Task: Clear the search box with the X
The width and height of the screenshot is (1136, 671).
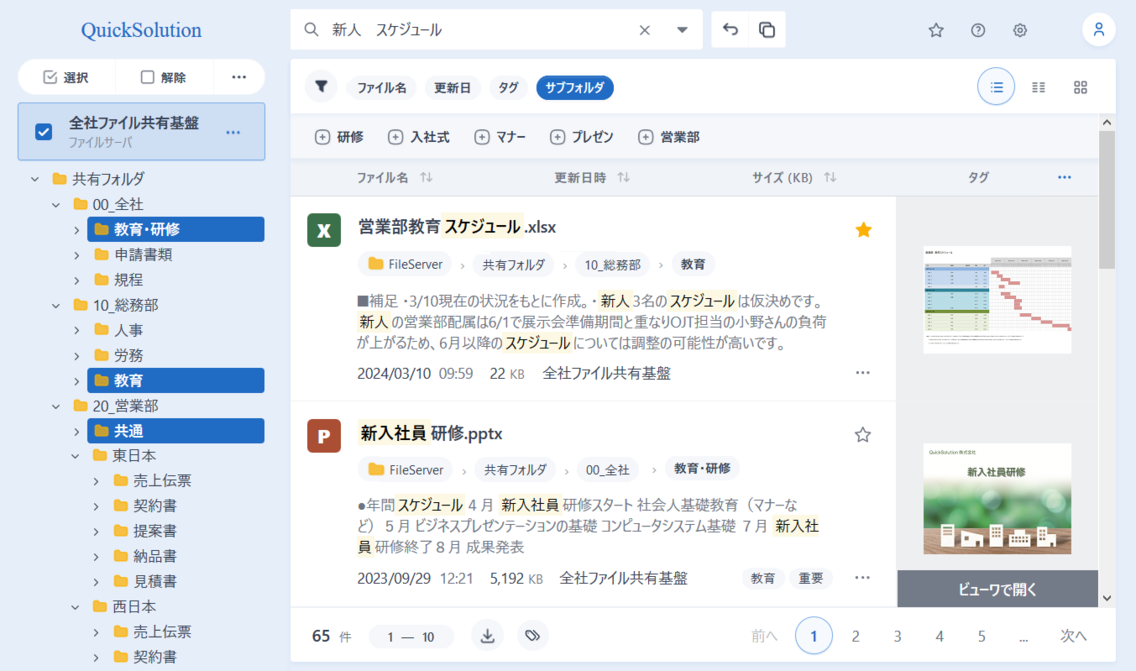Action: click(x=644, y=29)
